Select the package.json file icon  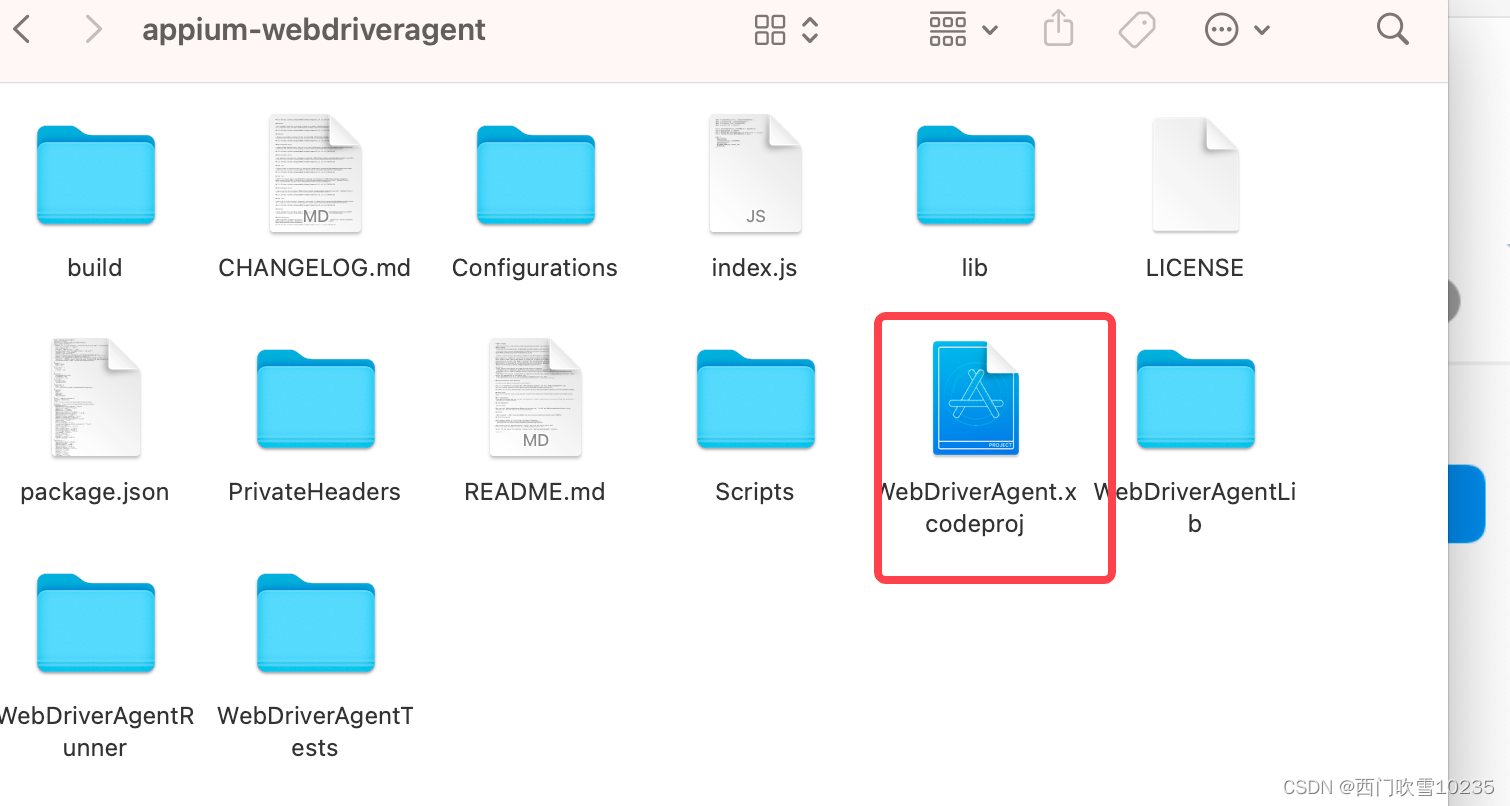click(95, 397)
